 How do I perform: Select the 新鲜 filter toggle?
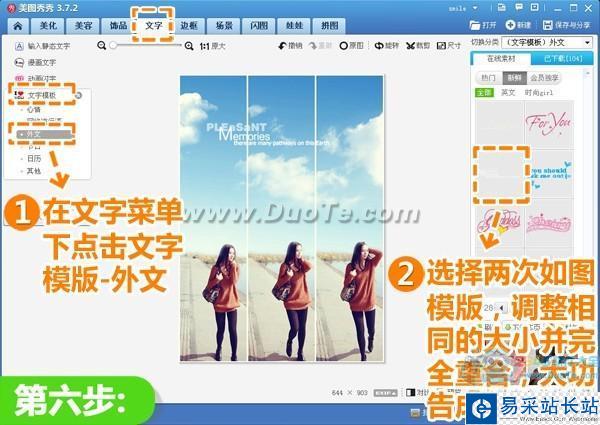pyautogui.click(x=514, y=78)
